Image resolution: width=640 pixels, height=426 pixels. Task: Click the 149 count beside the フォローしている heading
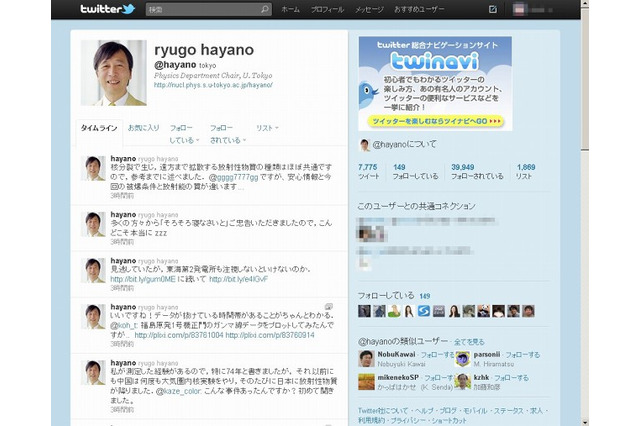424,296
